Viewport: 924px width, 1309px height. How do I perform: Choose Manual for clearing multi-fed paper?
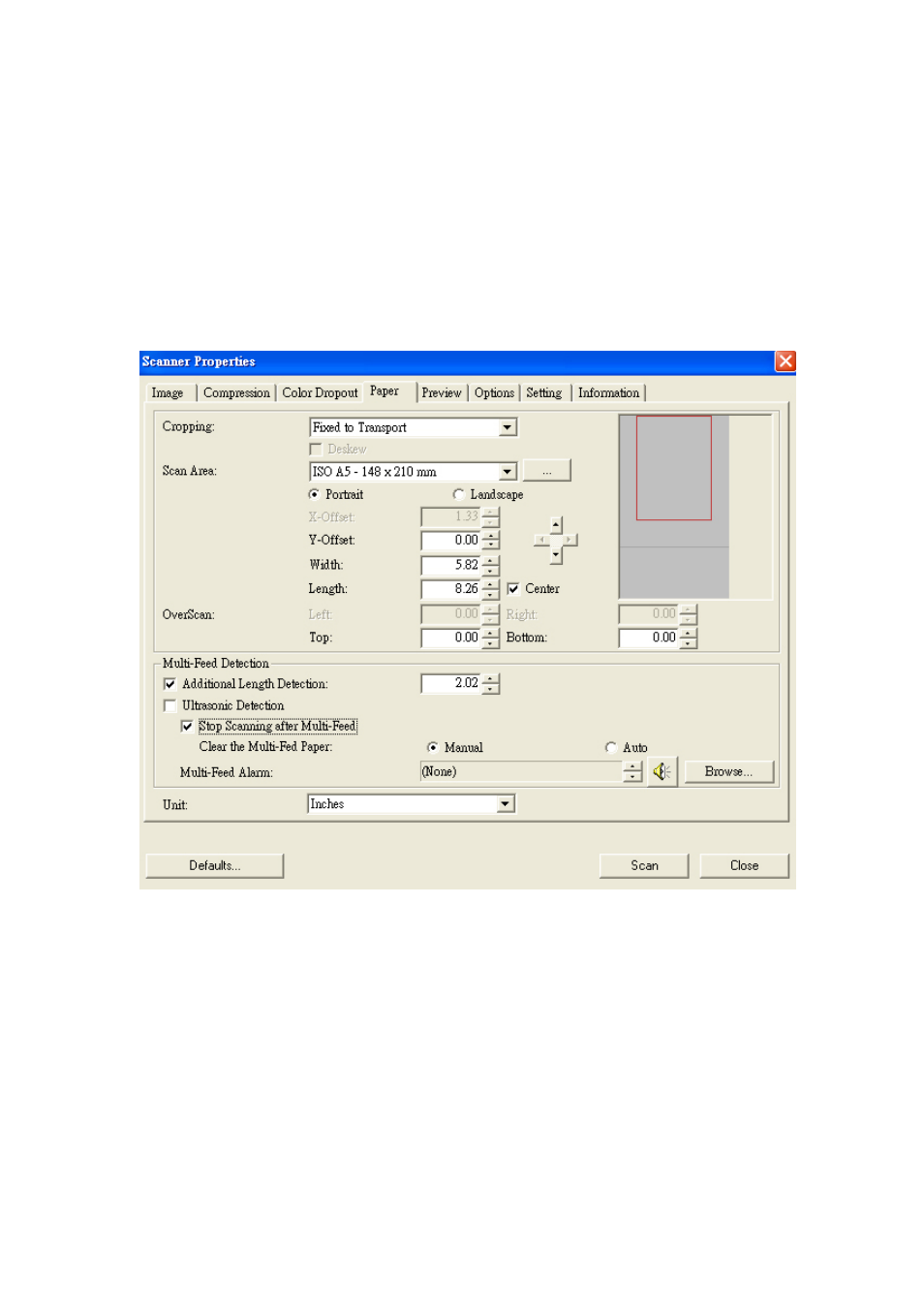433,747
